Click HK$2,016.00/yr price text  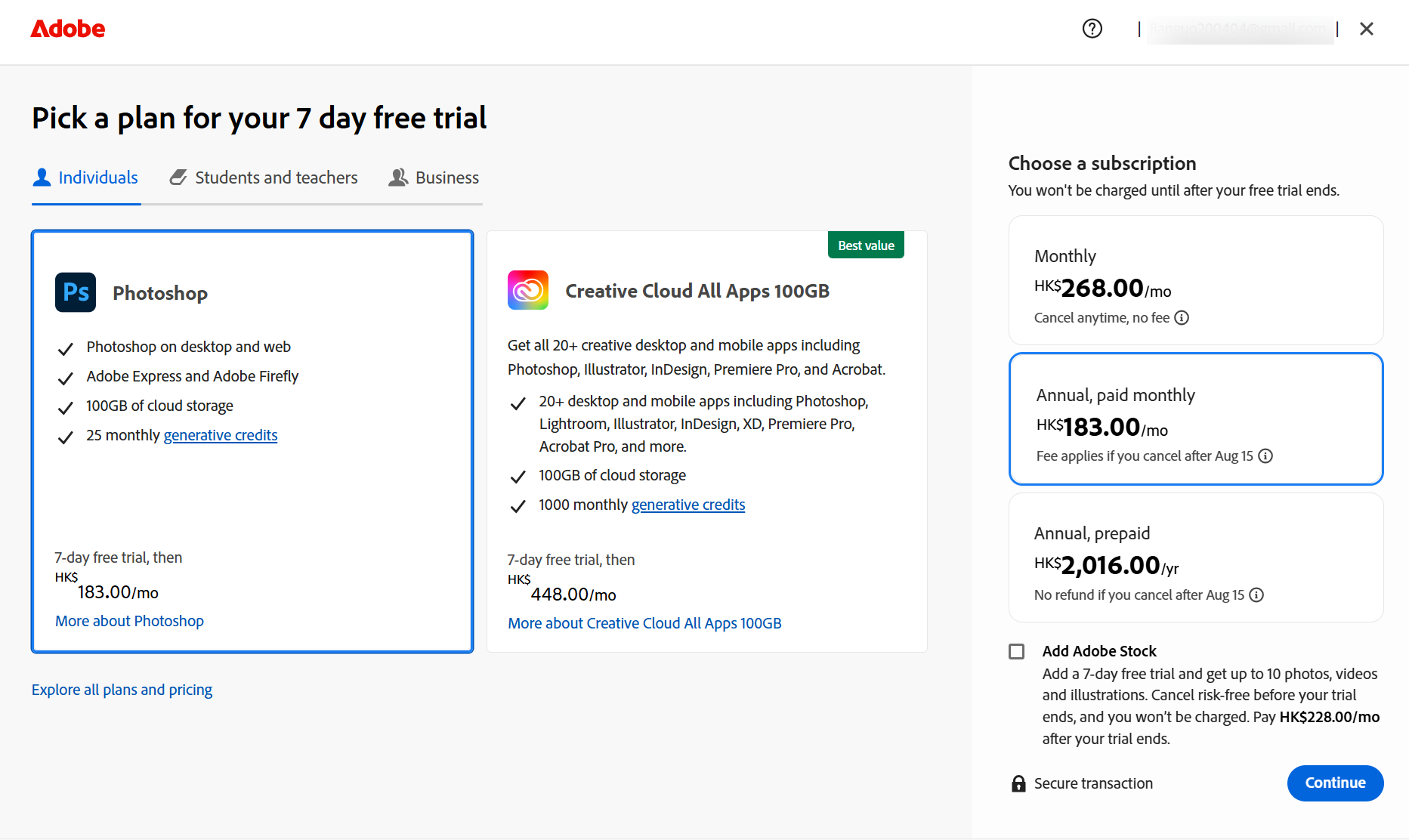(1106, 565)
